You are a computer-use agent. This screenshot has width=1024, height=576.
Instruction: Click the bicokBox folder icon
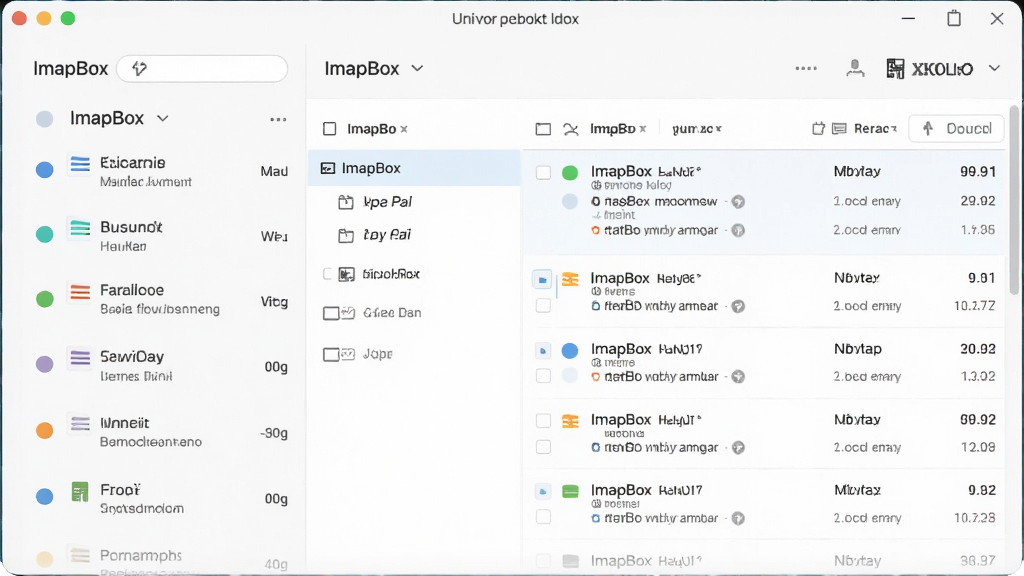tap(347, 274)
